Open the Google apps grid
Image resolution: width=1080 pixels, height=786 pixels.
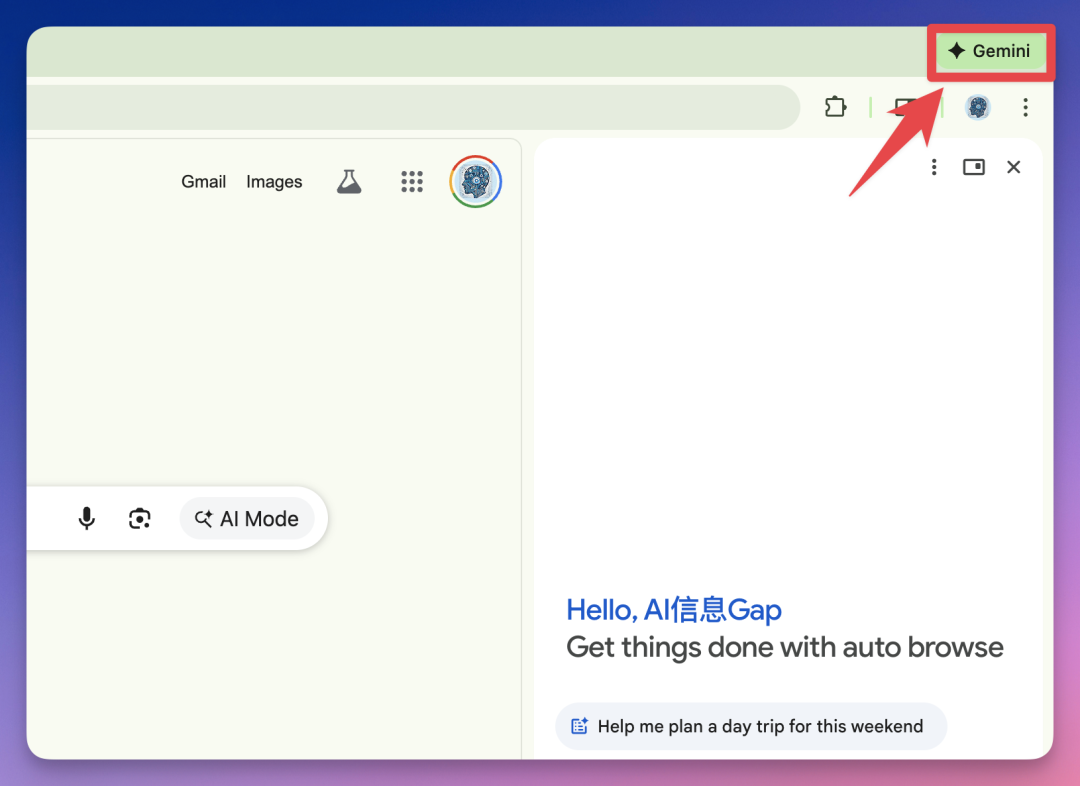coord(412,182)
